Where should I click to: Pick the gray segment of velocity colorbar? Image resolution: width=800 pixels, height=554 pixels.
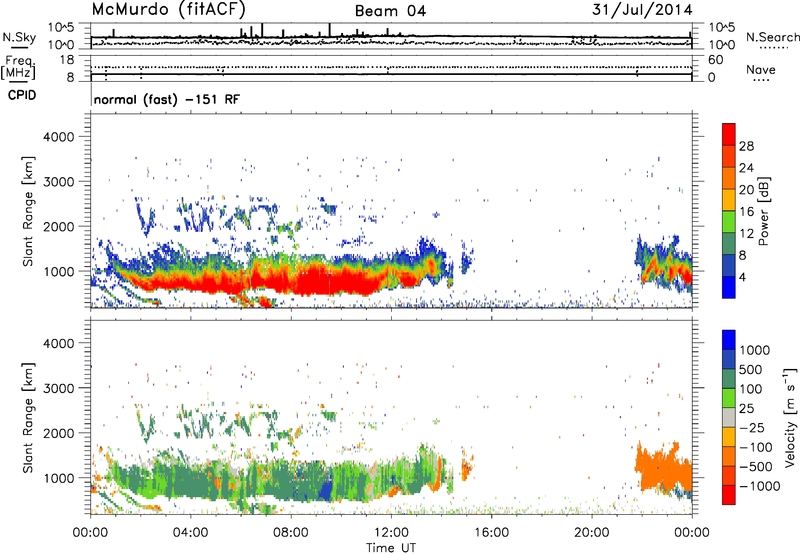click(729, 418)
